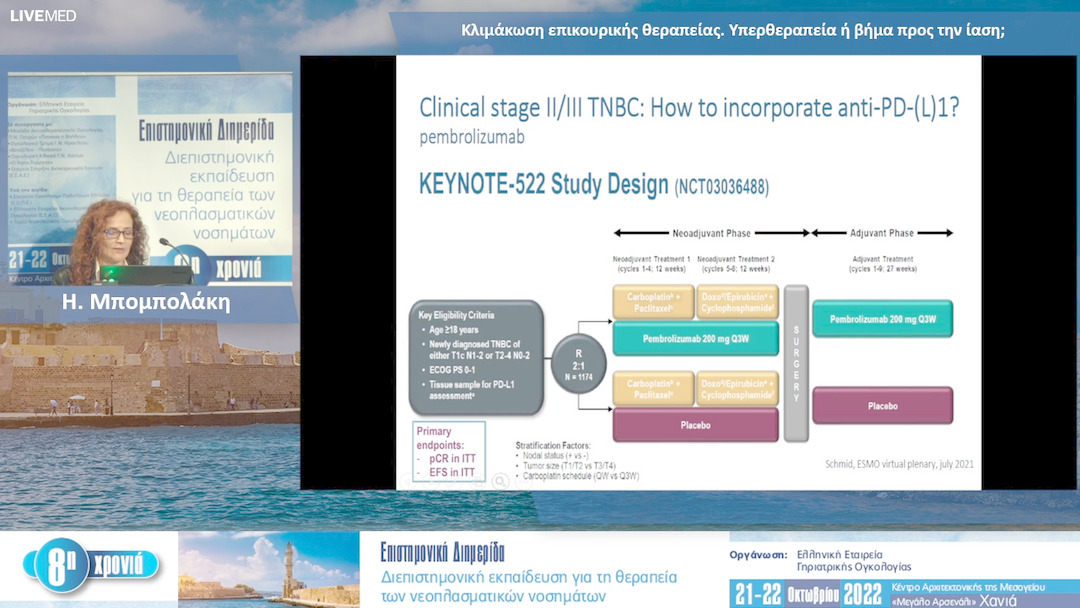Click the Greek session title at top
1080x608 pixels.
[x=732, y=30]
